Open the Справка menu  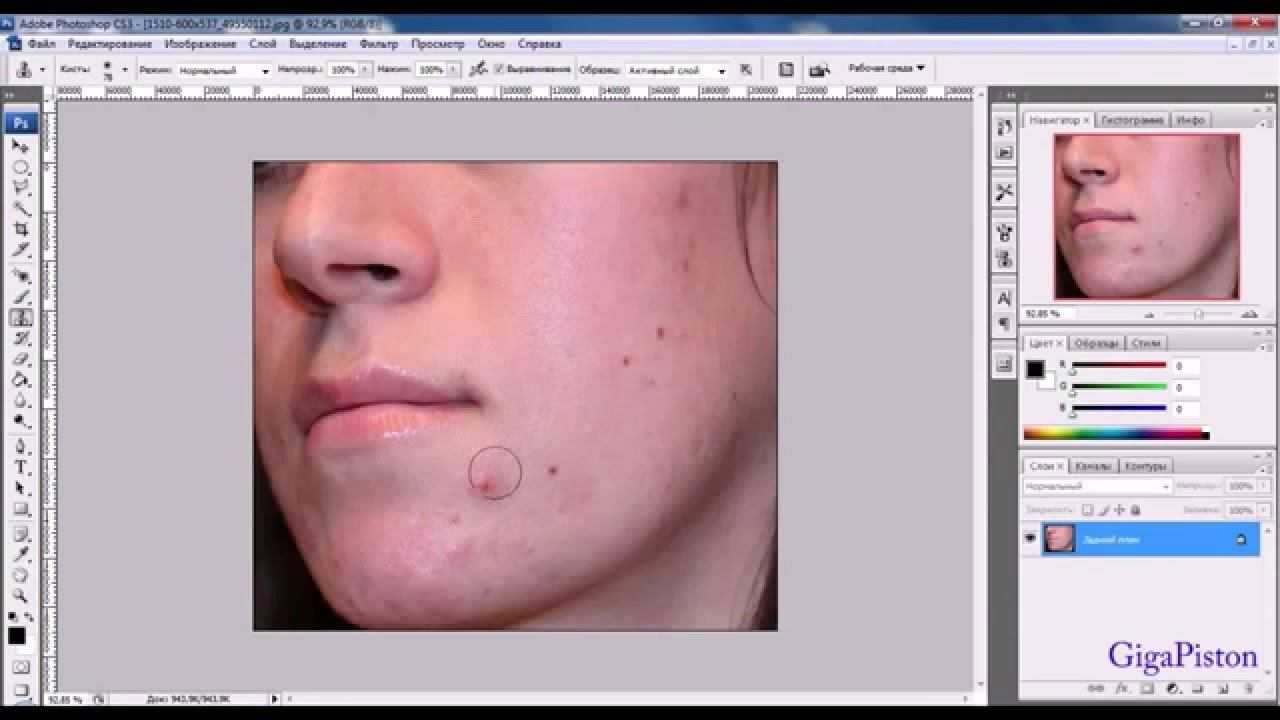point(539,44)
